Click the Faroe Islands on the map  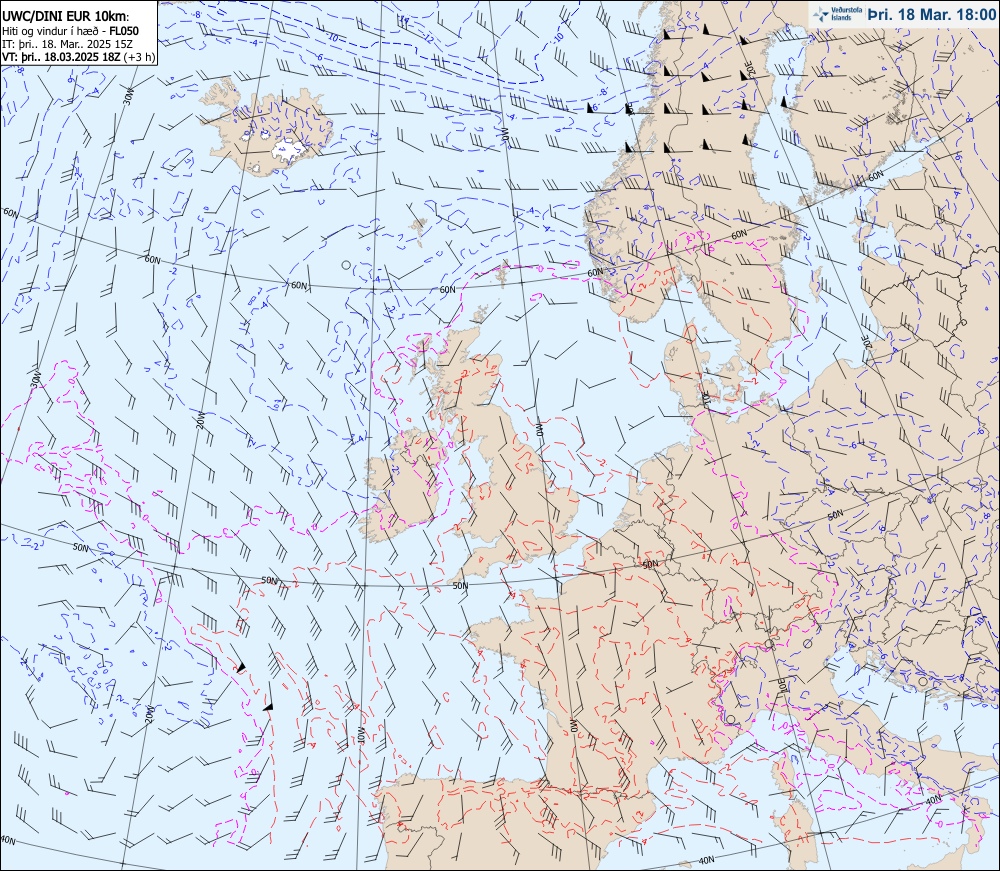pos(418,230)
